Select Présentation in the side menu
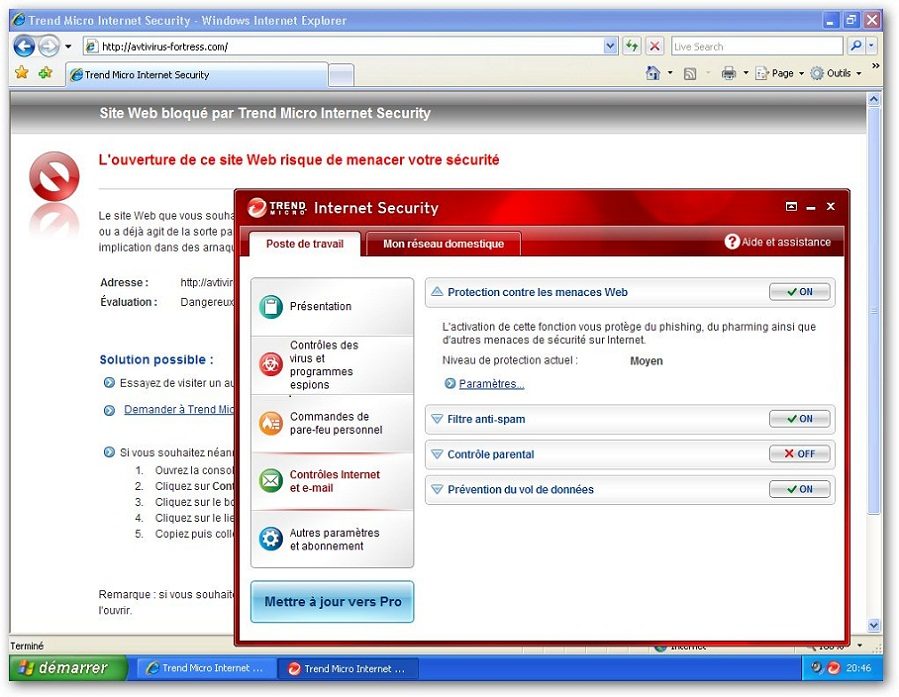The width and height of the screenshot is (899, 697). [332, 307]
